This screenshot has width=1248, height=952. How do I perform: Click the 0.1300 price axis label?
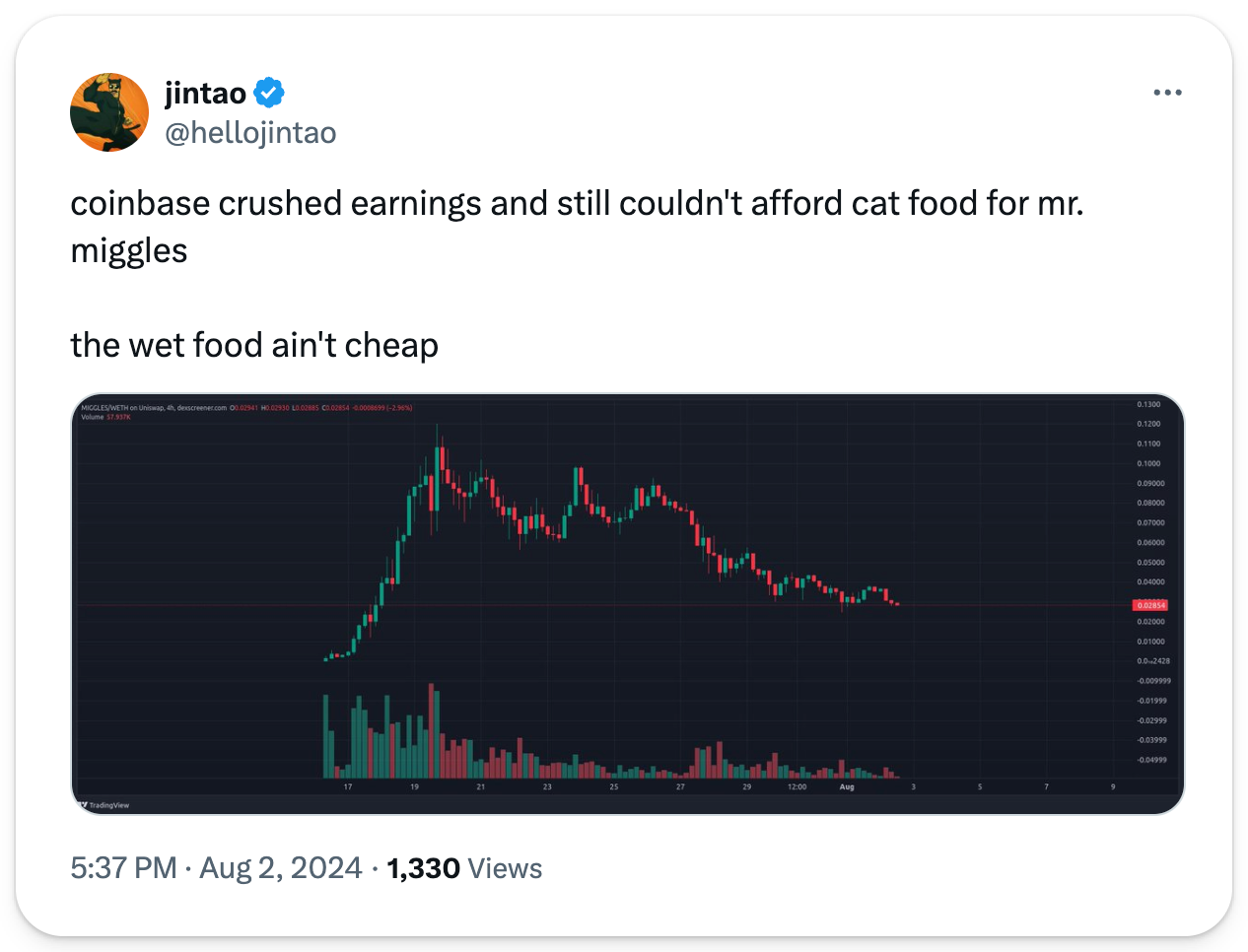[1148, 404]
